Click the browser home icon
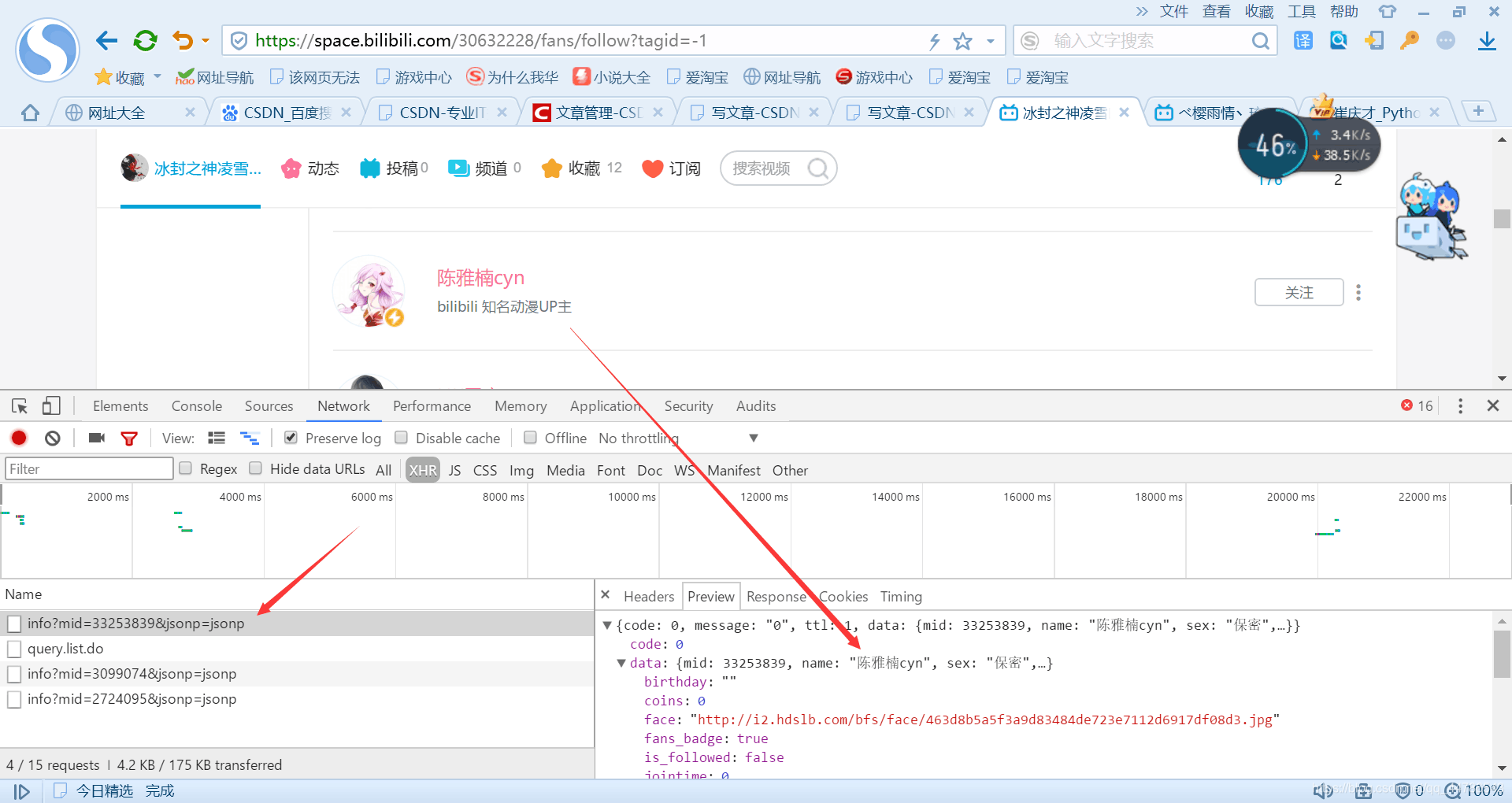 [x=30, y=113]
